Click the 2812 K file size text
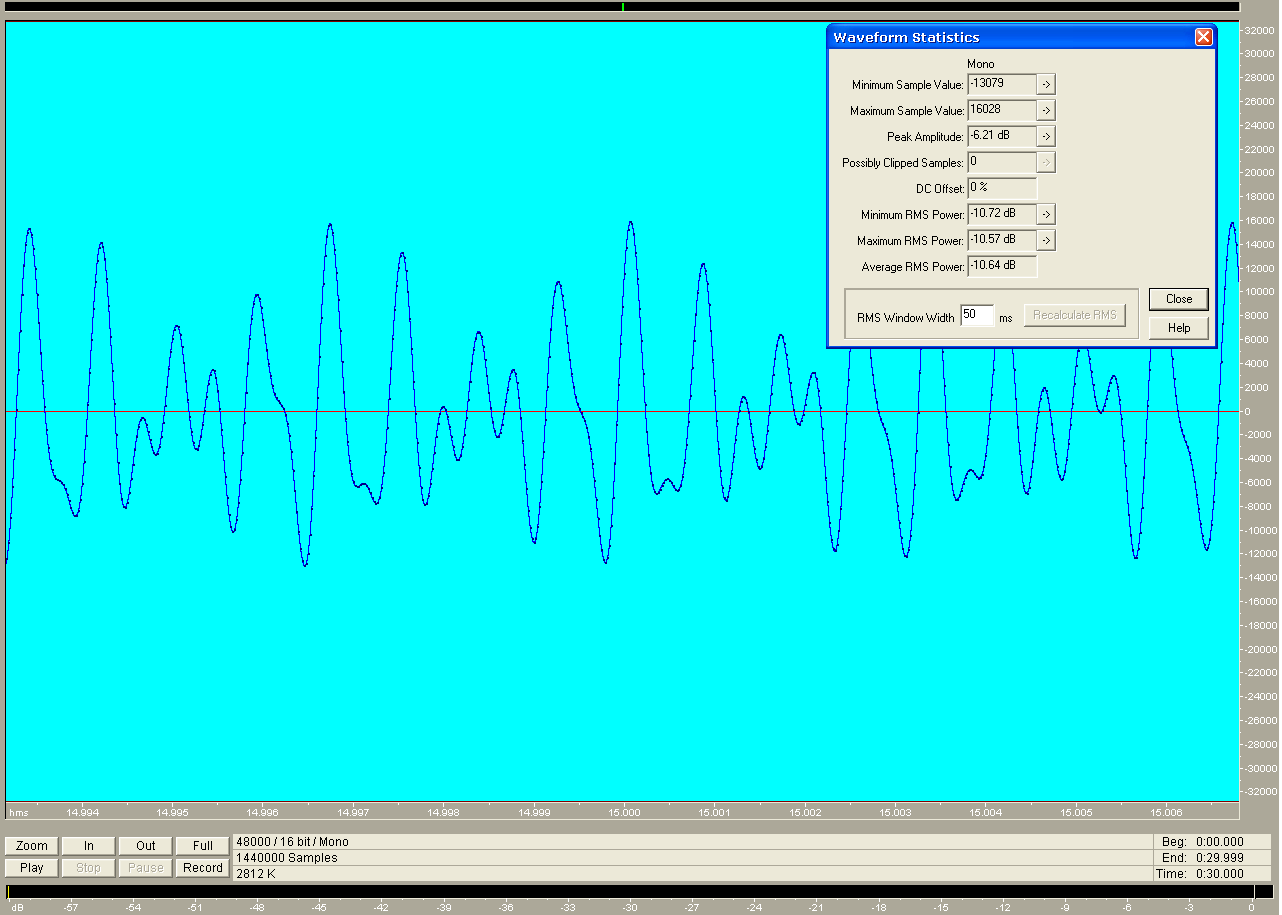This screenshot has width=1282, height=915. 256,874
